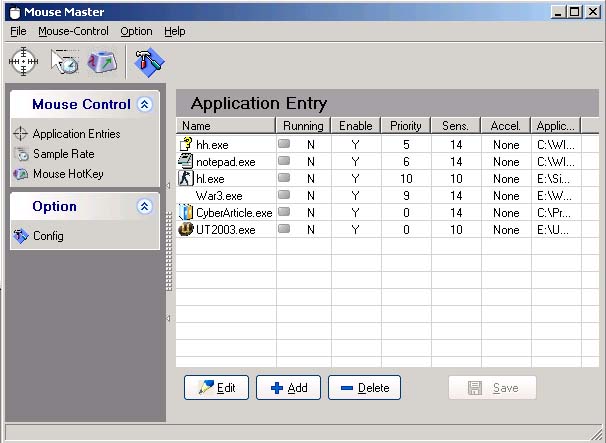Open the Mouse-Control menu
Image resolution: width=606 pixels, height=443 pixels.
point(73,31)
